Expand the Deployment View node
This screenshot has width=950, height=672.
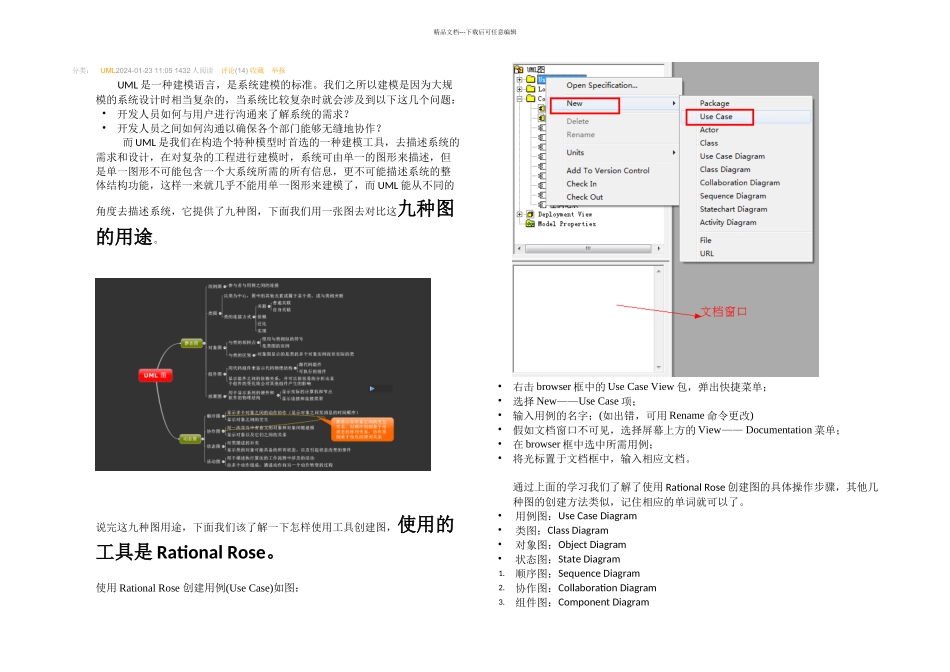coord(519,215)
